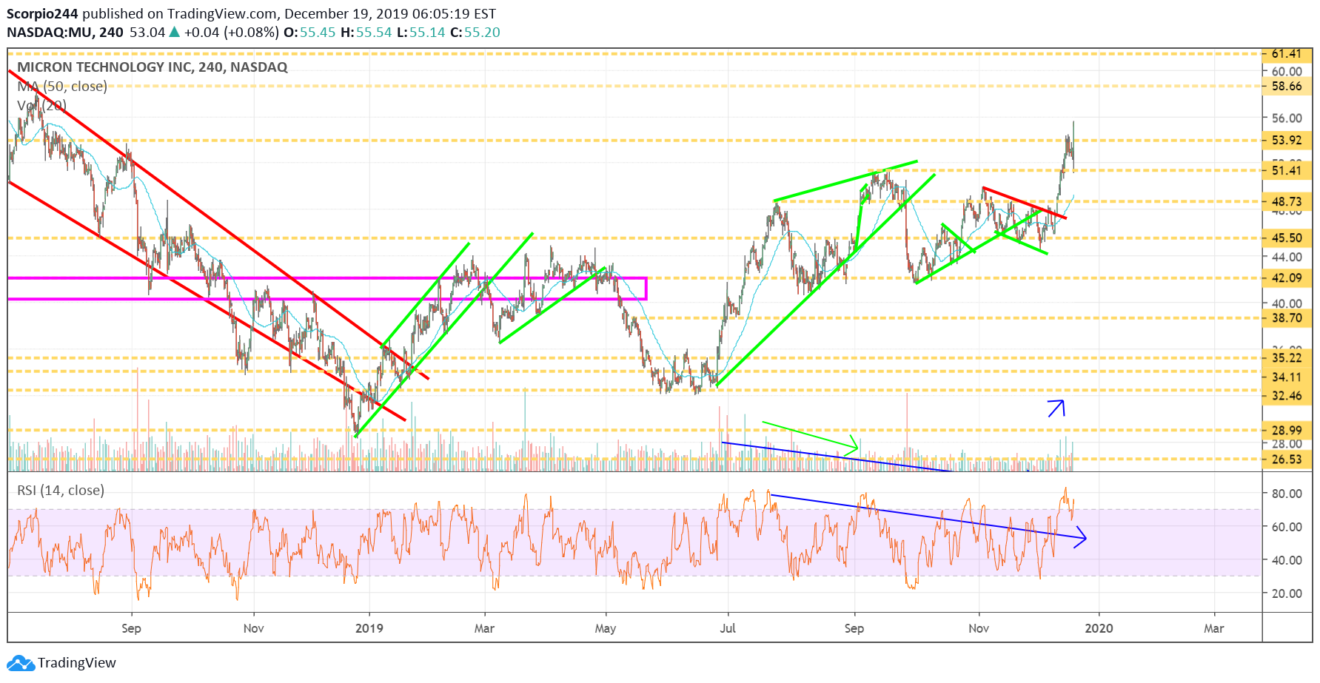Click the Mar marker following 2020
Image resolution: width=1320 pixels, height=683 pixels.
[x=1213, y=630]
